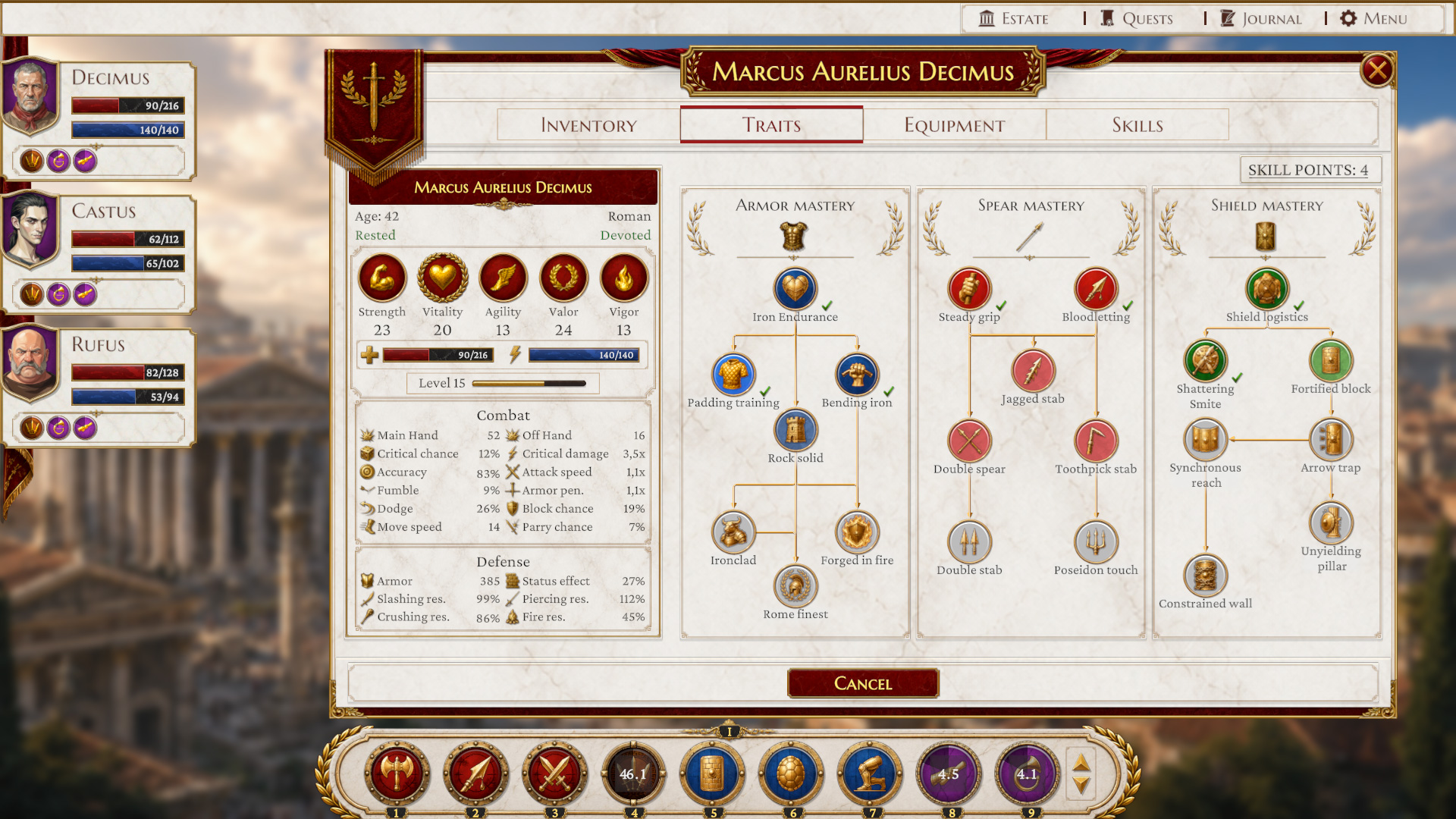Activate kneeling ability in hotbar slot 7
This screenshot has height=819, width=1456.
(870, 773)
